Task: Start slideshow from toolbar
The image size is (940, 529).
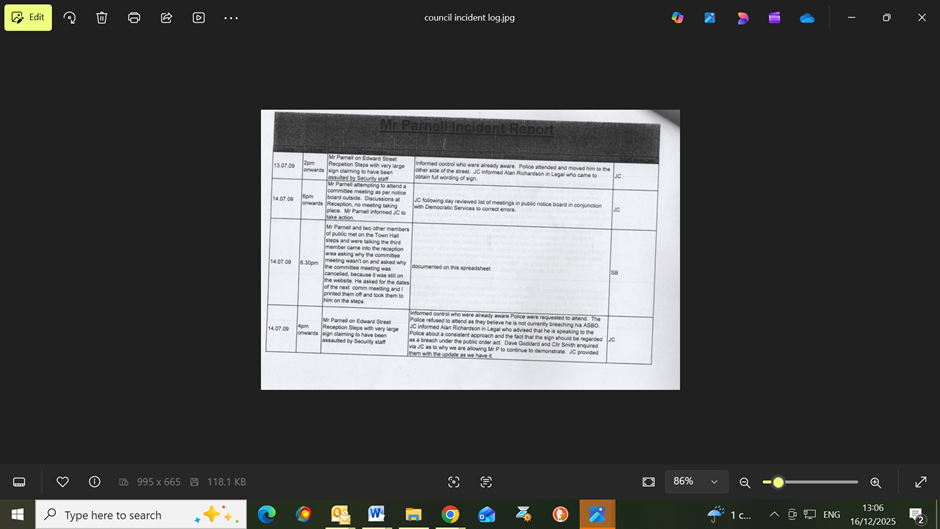Action: (x=198, y=18)
